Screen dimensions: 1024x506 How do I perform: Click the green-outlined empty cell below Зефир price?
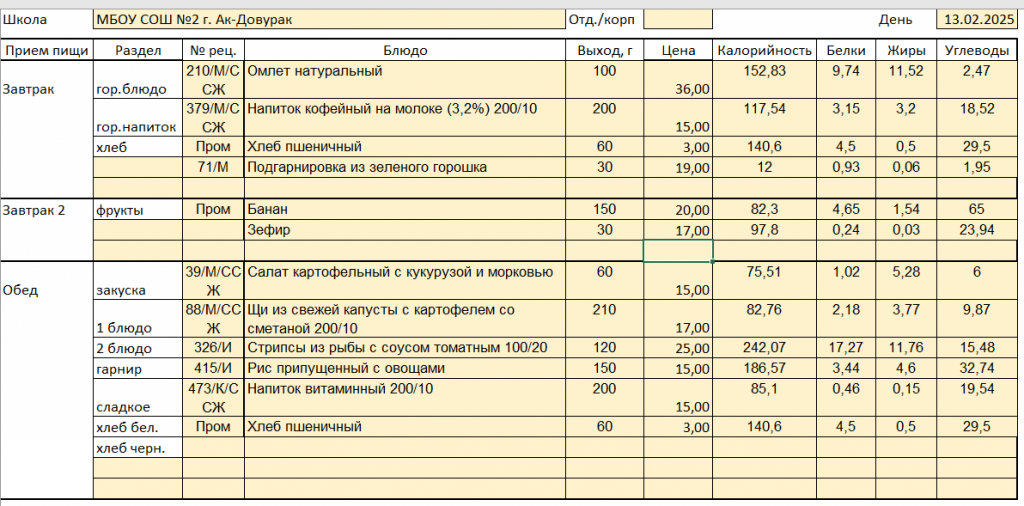click(x=678, y=250)
